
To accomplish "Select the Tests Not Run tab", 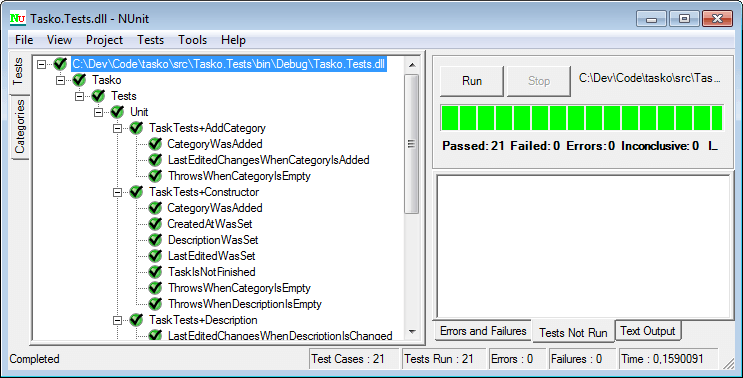I will [x=573, y=333].
